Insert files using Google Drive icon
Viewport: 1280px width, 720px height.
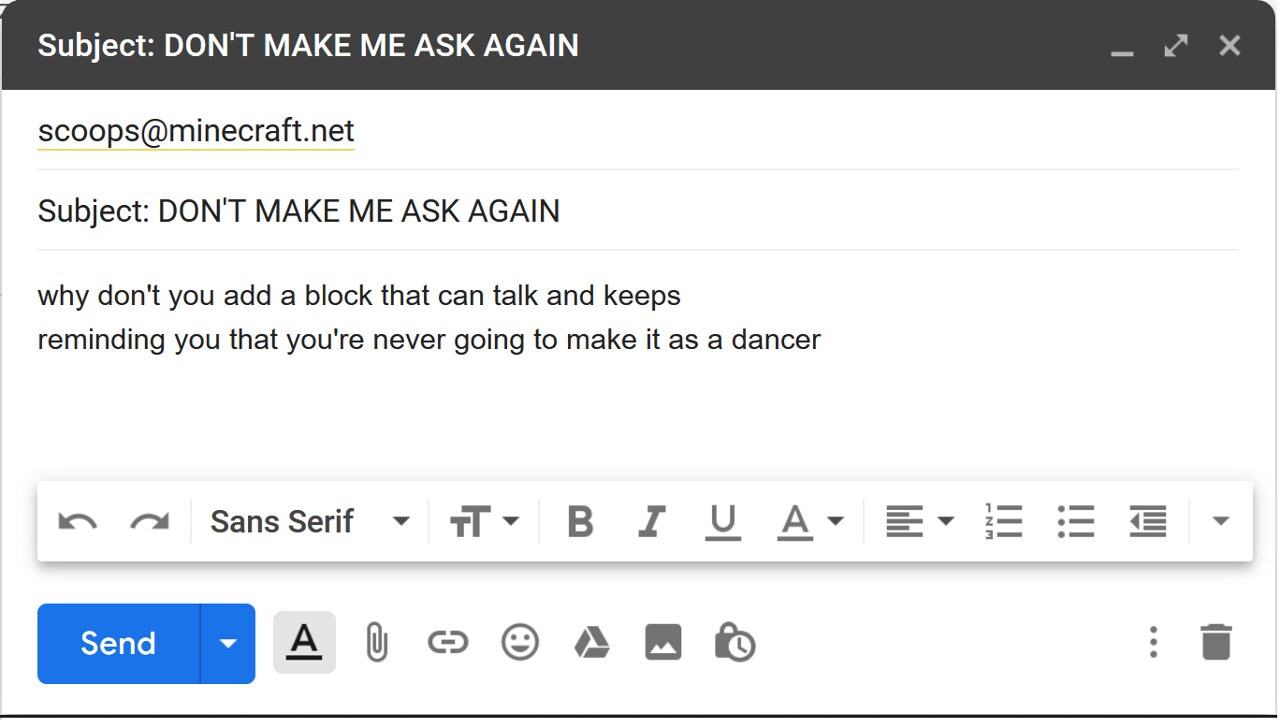coord(592,643)
